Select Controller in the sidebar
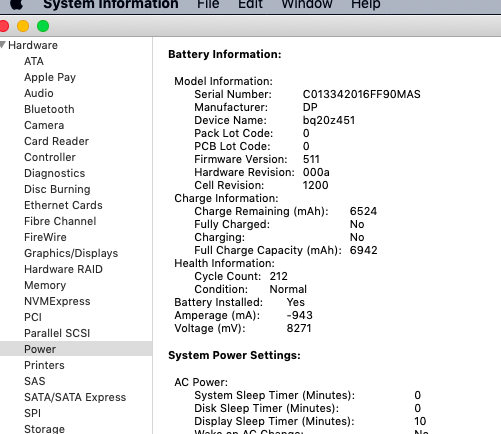The height and width of the screenshot is (434, 501). tap(50, 157)
